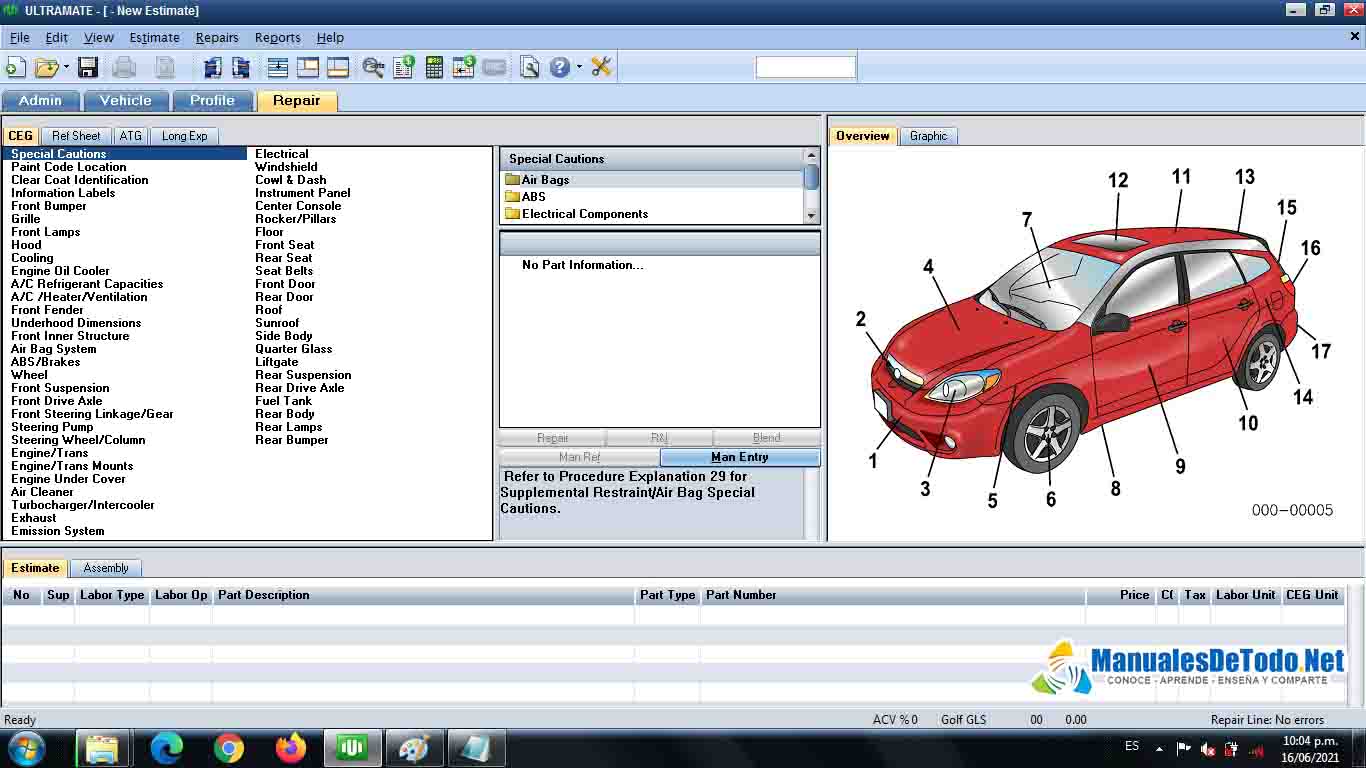The image size is (1366, 768).
Task: Click the bottom-pane layout toolbar icon
Action: (x=338, y=67)
